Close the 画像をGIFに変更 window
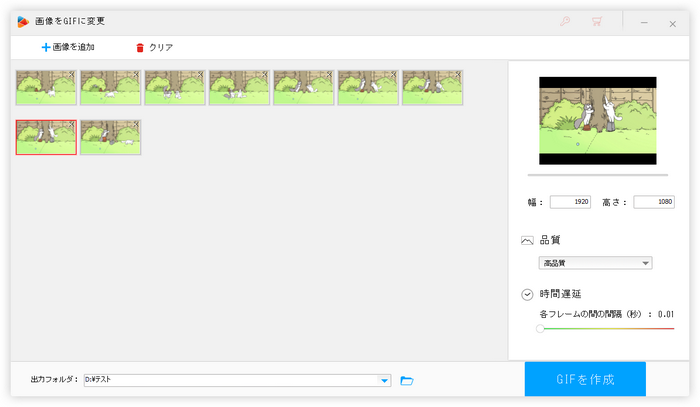This screenshot has height=407, width=700. (672, 24)
